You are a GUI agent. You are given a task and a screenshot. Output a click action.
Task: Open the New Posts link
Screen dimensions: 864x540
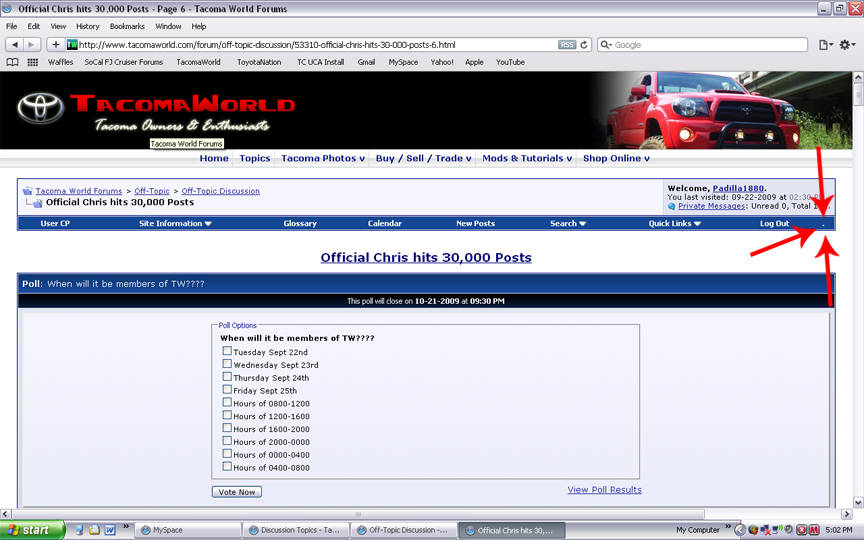tap(476, 223)
